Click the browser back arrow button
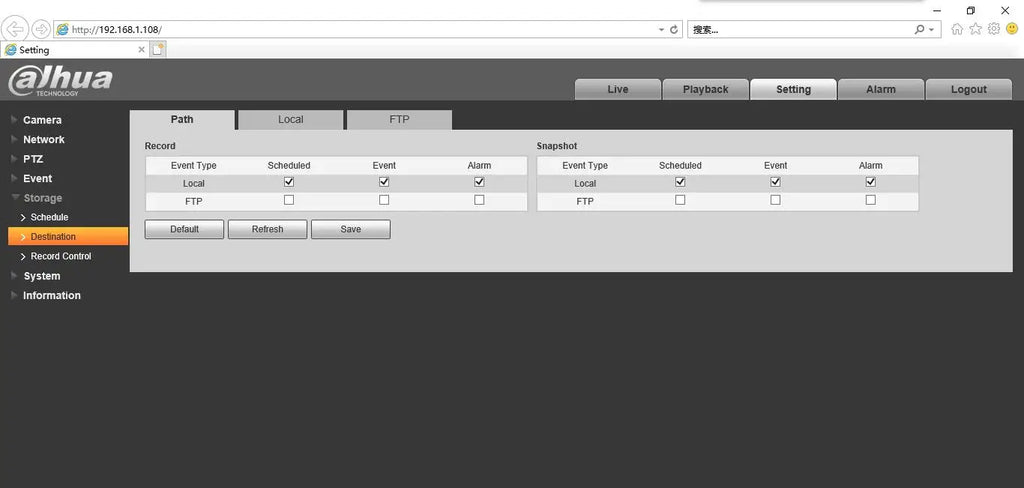The height and width of the screenshot is (488, 1024). (x=16, y=29)
